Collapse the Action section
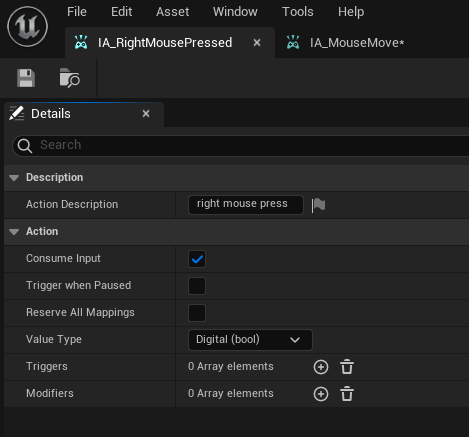Image resolution: width=469 pixels, height=437 pixels. tap(14, 232)
